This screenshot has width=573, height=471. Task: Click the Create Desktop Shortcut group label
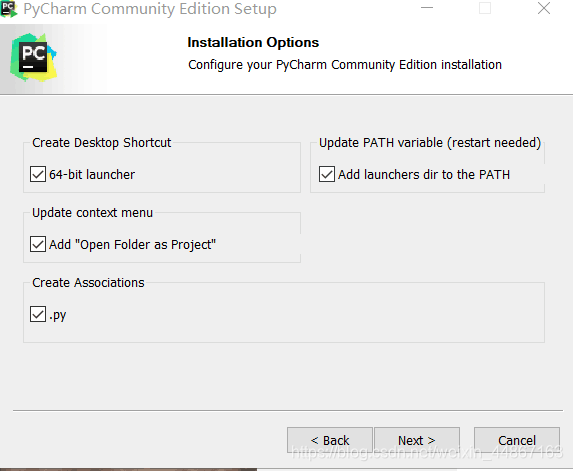point(102,143)
